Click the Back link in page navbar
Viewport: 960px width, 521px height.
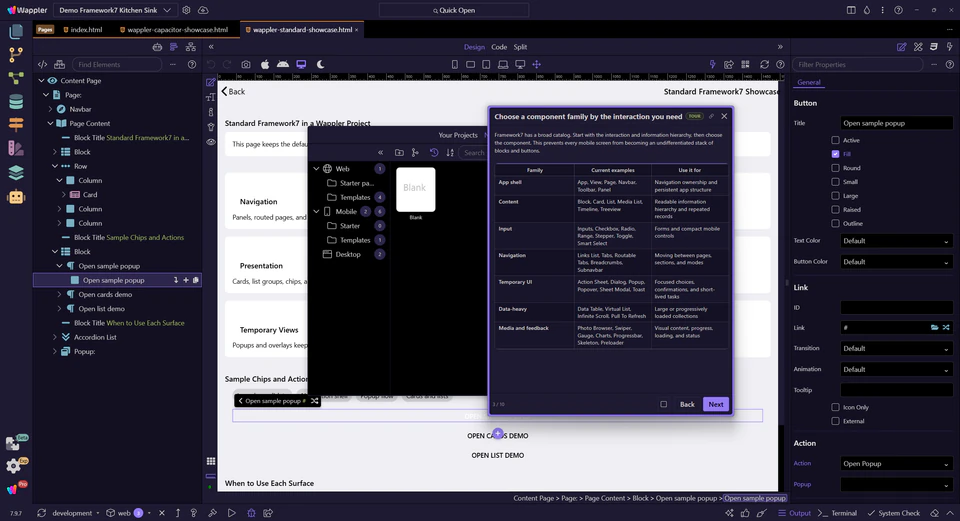tap(233, 91)
